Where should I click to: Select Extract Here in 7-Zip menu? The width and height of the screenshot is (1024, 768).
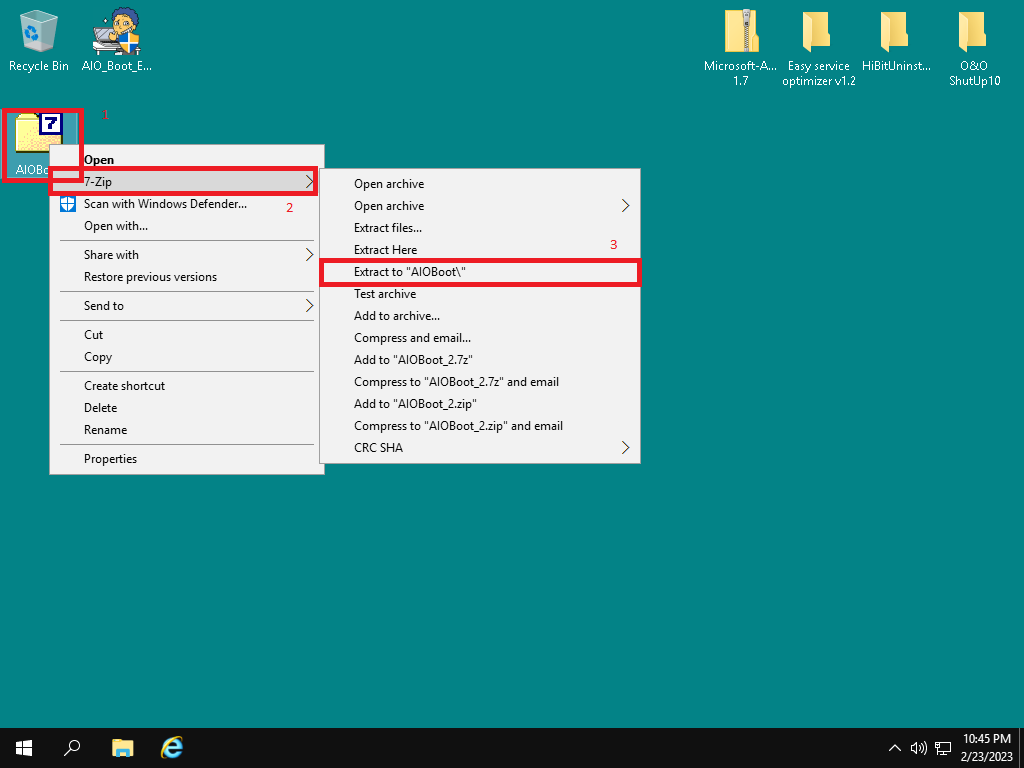point(386,250)
